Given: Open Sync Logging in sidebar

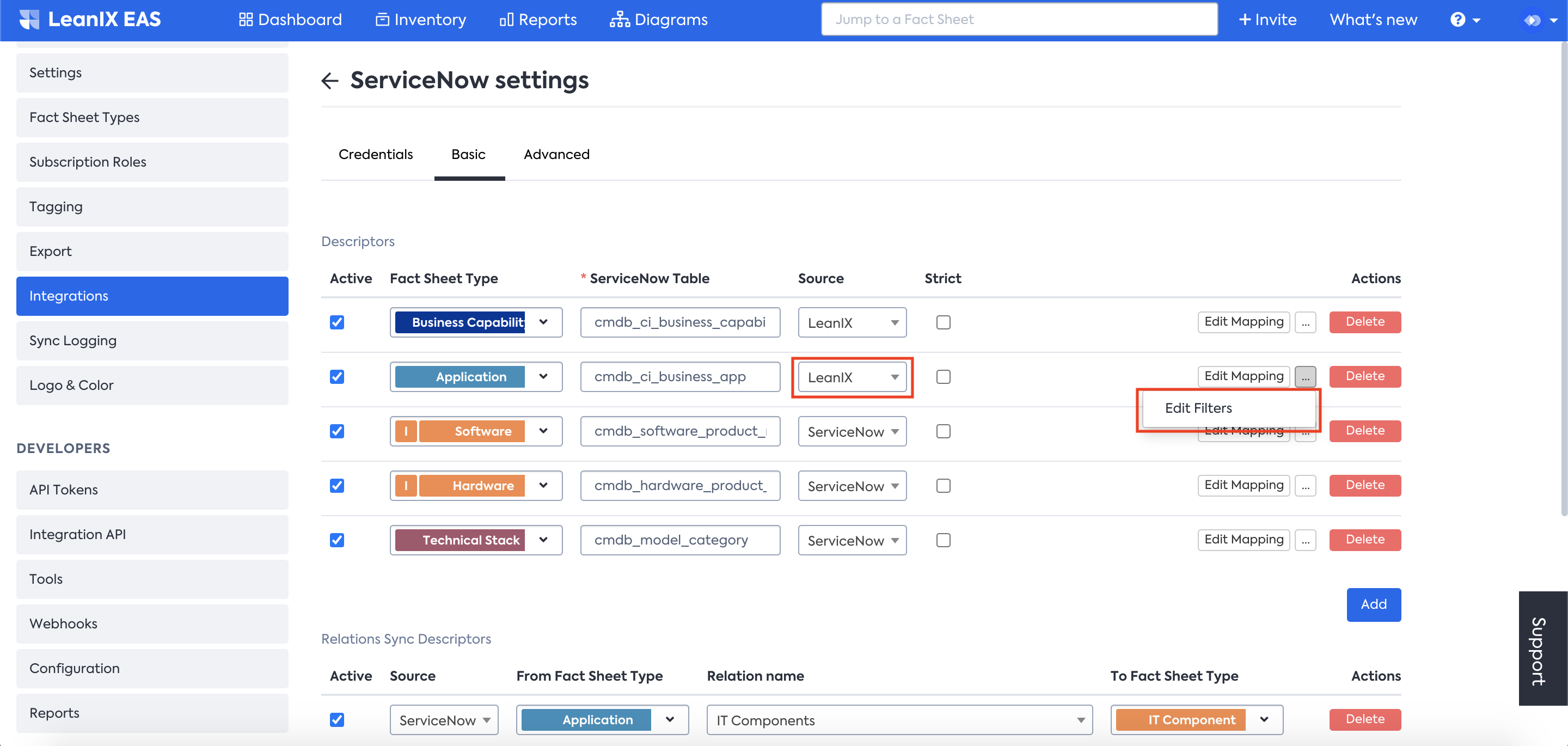Looking at the screenshot, I should (152, 340).
